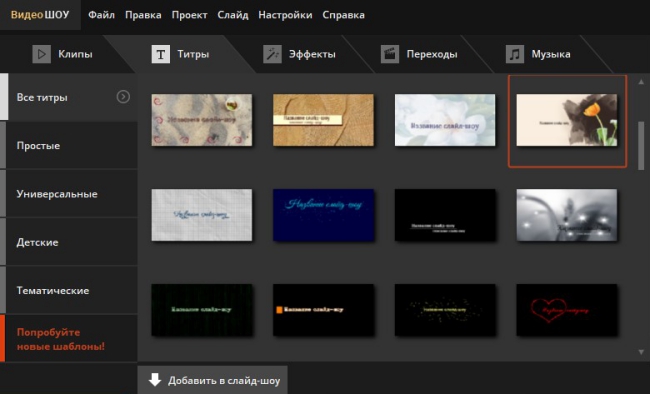Viewport: 650px width, 394px height.
Task: Click the Титры T icon
Action: (x=160, y=54)
